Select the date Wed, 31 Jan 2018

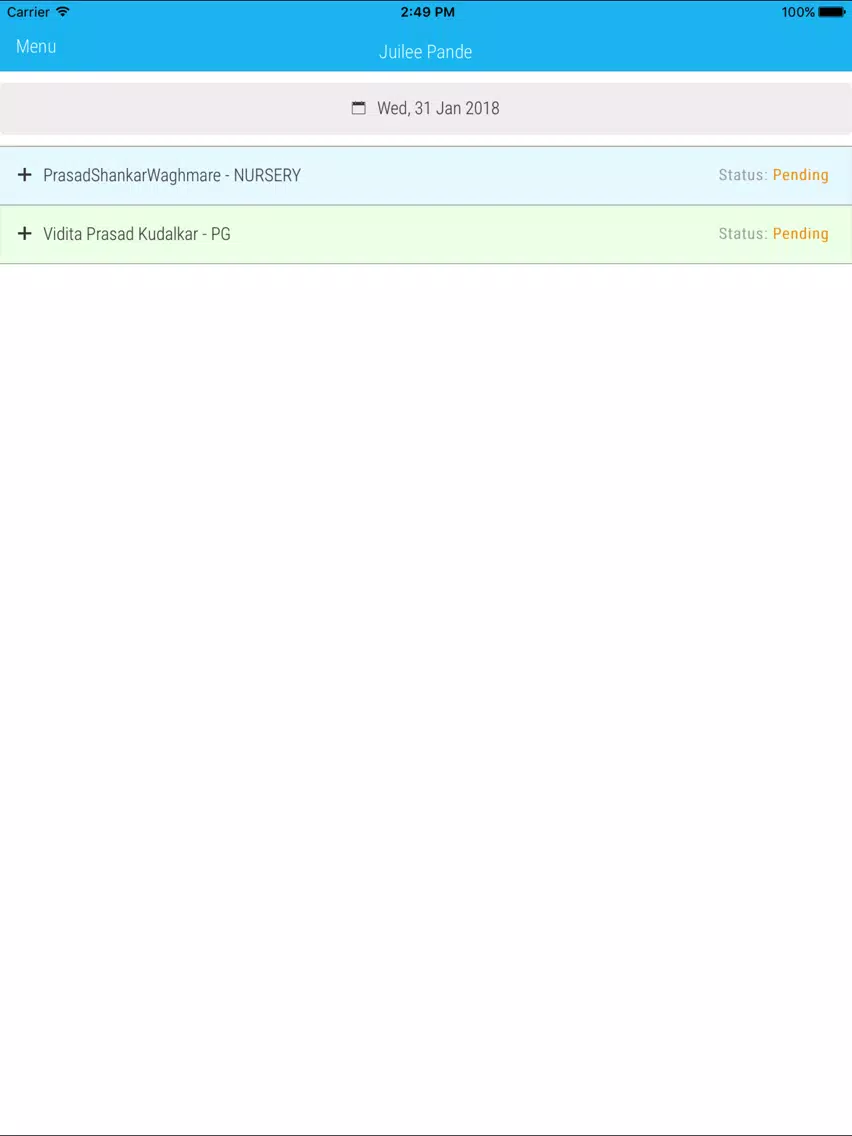[x=438, y=109]
